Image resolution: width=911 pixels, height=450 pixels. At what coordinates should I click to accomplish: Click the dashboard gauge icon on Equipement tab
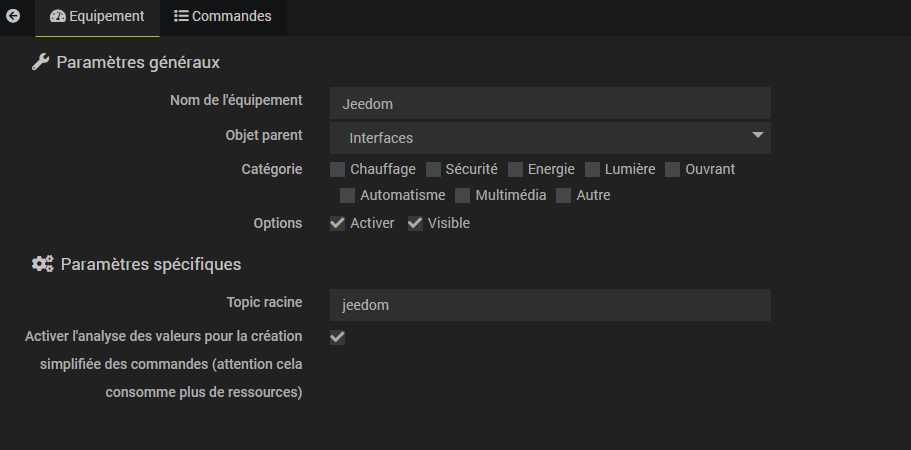pos(58,16)
